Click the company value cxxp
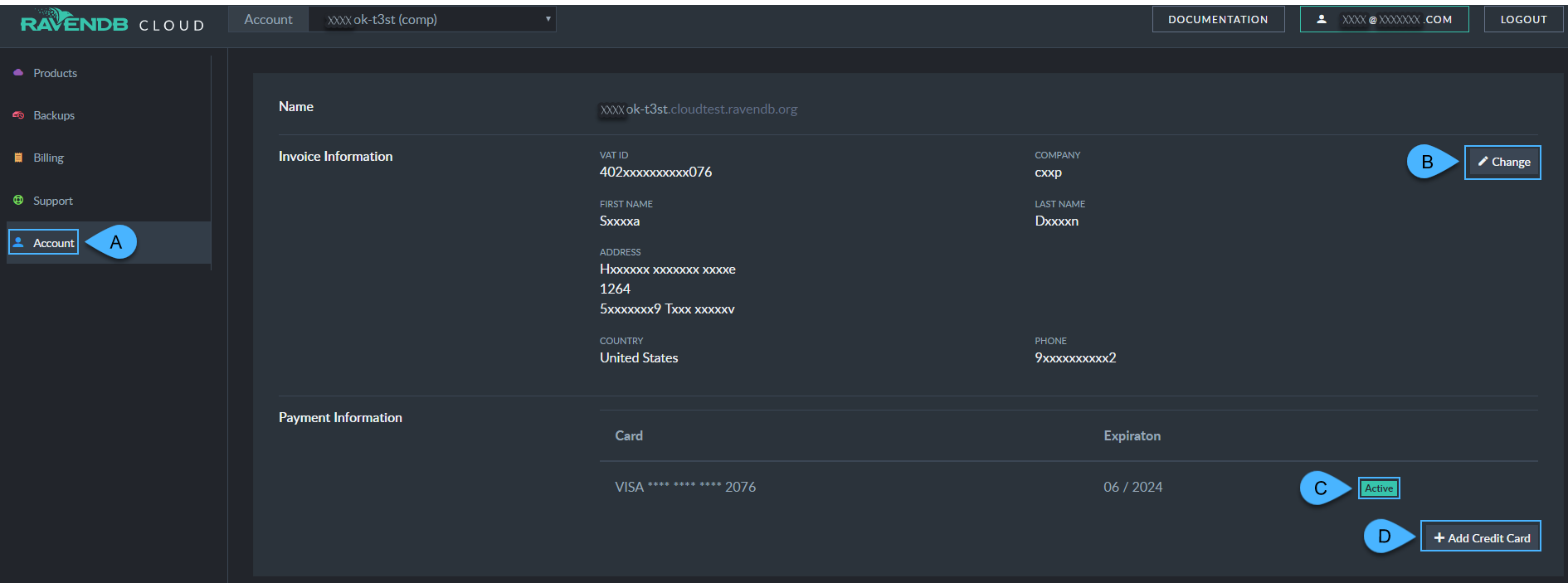Screen dimensions: 1568x583 1048,172
